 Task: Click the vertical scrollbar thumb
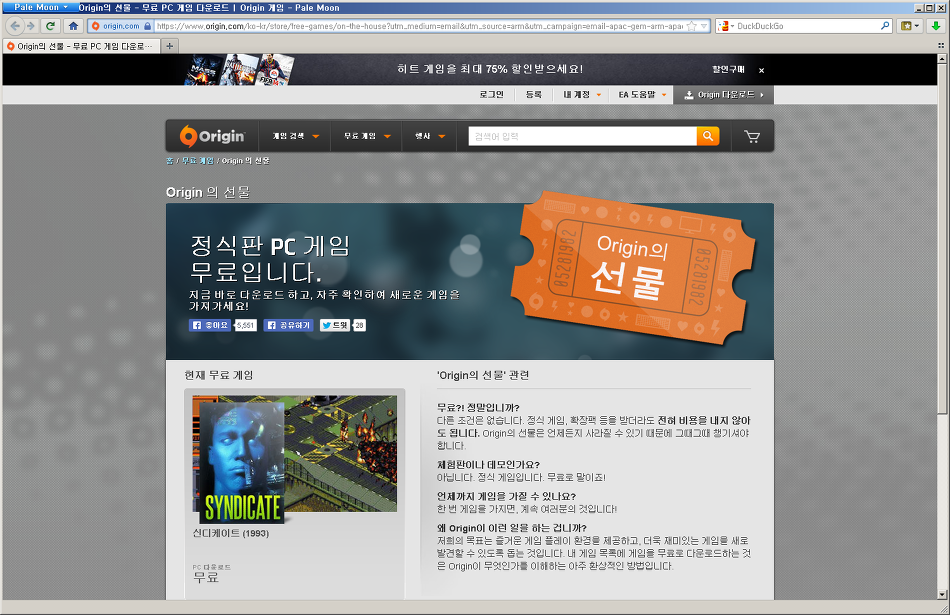[x=942, y=239]
